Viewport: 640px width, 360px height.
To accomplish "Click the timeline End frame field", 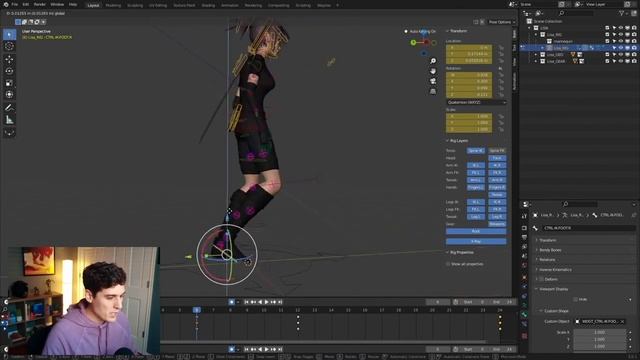I will point(503,302).
